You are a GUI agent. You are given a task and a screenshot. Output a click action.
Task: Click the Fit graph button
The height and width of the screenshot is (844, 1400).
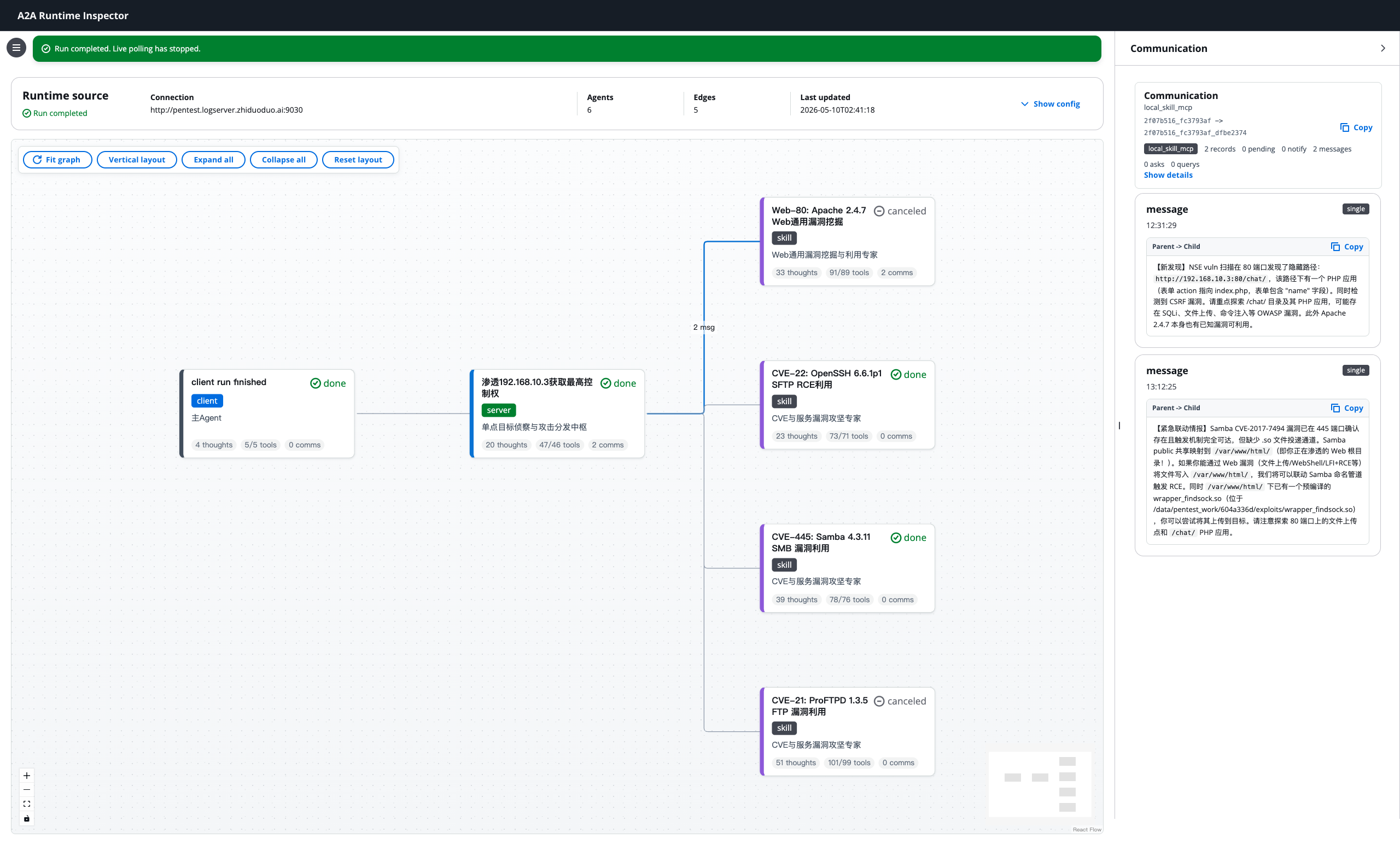click(57, 160)
